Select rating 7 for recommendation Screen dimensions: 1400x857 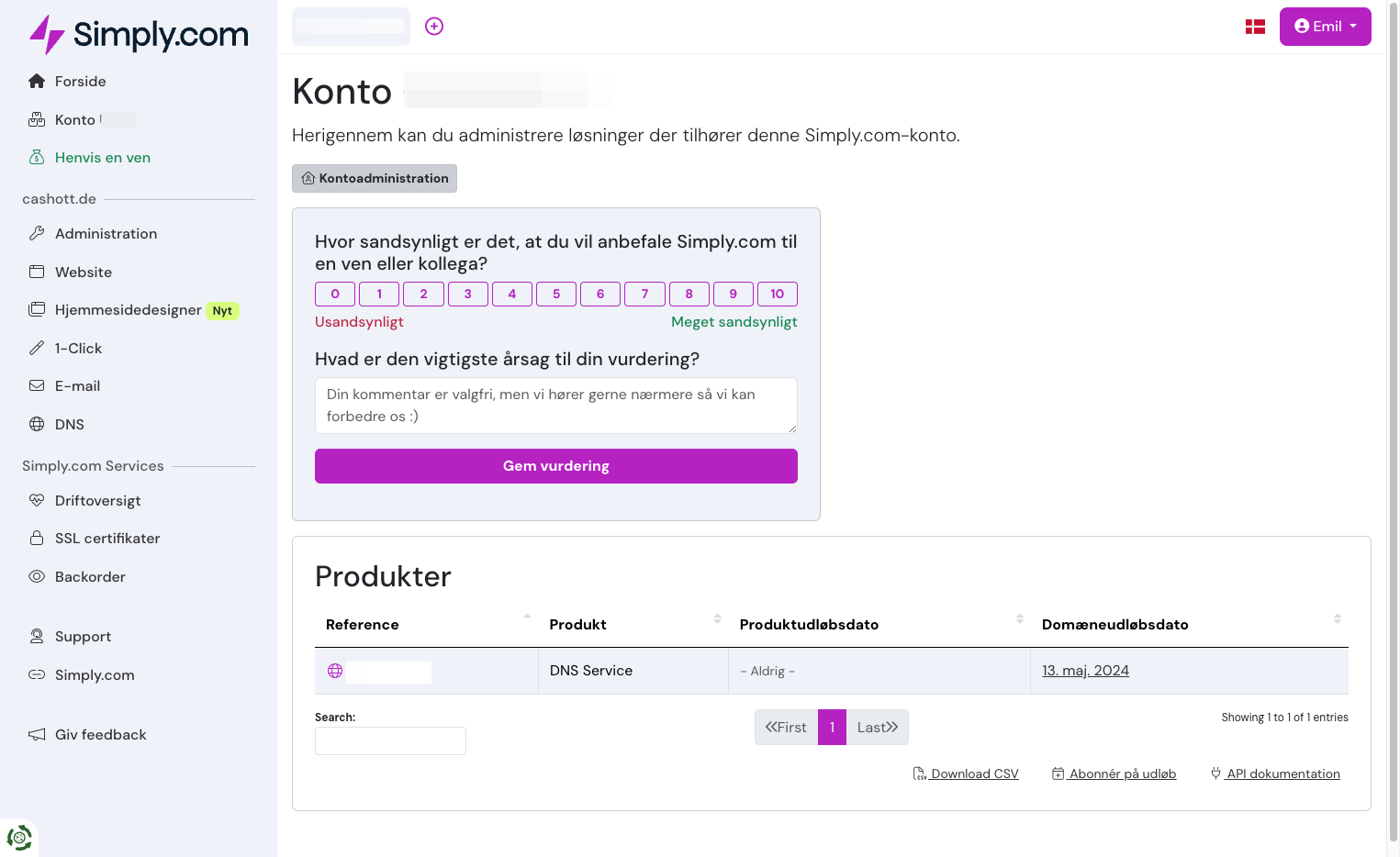(x=644, y=295)
